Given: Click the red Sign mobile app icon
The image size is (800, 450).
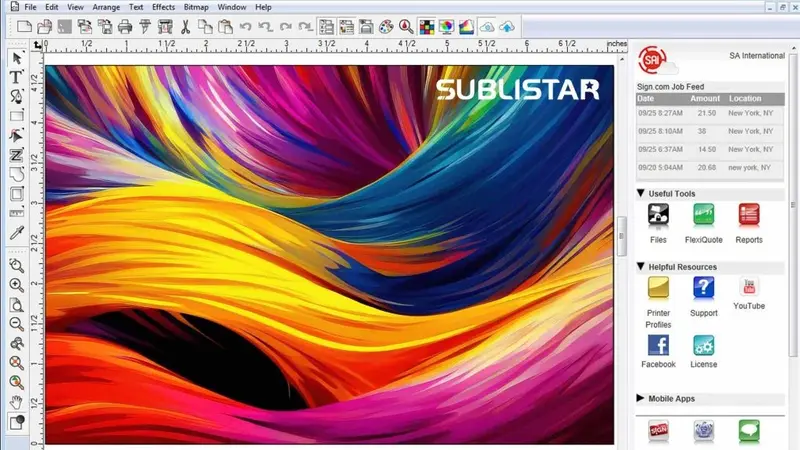Looking at the screenshot, I should coord(658,431).
